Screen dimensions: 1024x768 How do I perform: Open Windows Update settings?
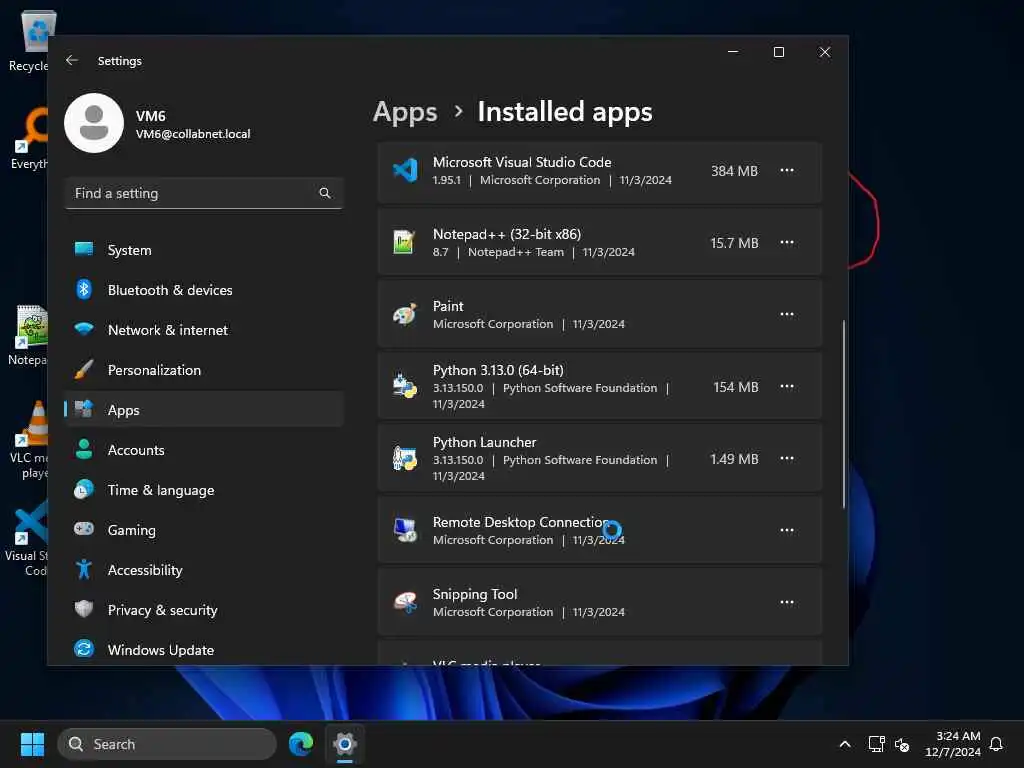click(x=204, y=649)
